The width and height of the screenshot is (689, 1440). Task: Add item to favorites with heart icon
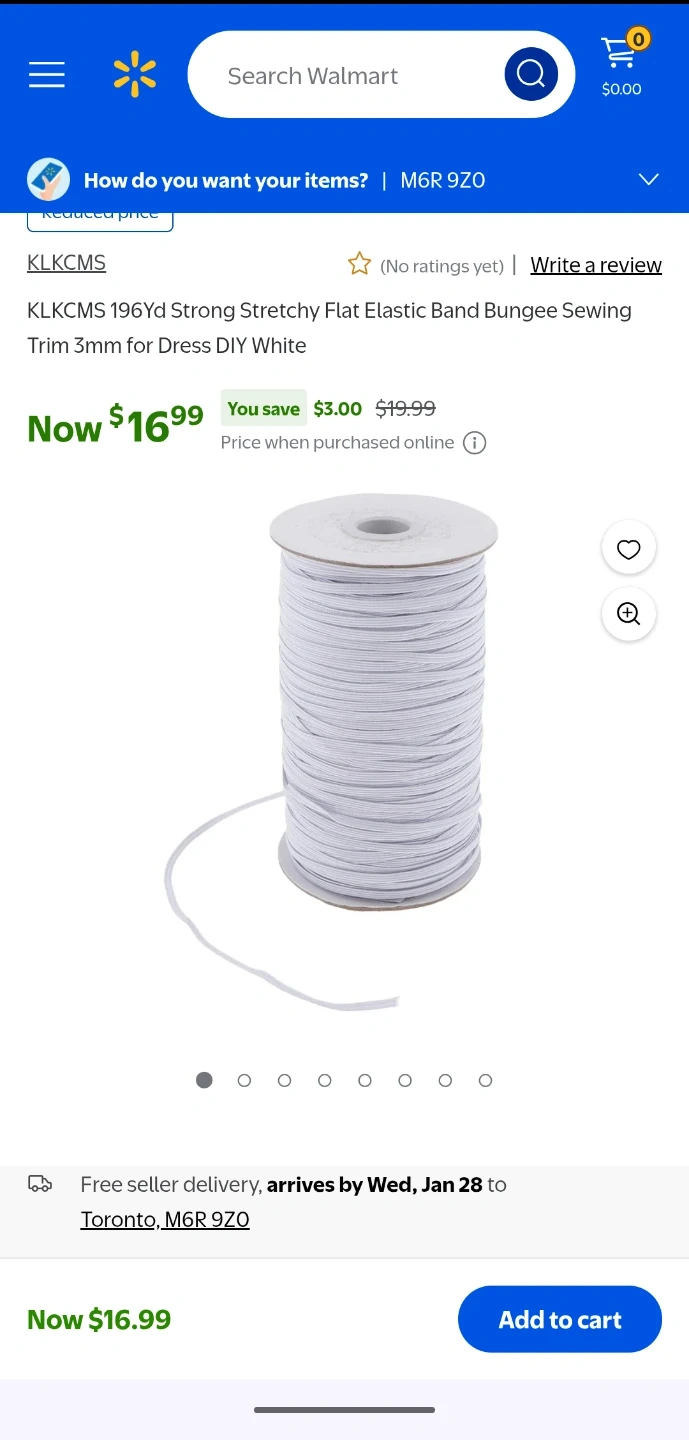[629, 548]
